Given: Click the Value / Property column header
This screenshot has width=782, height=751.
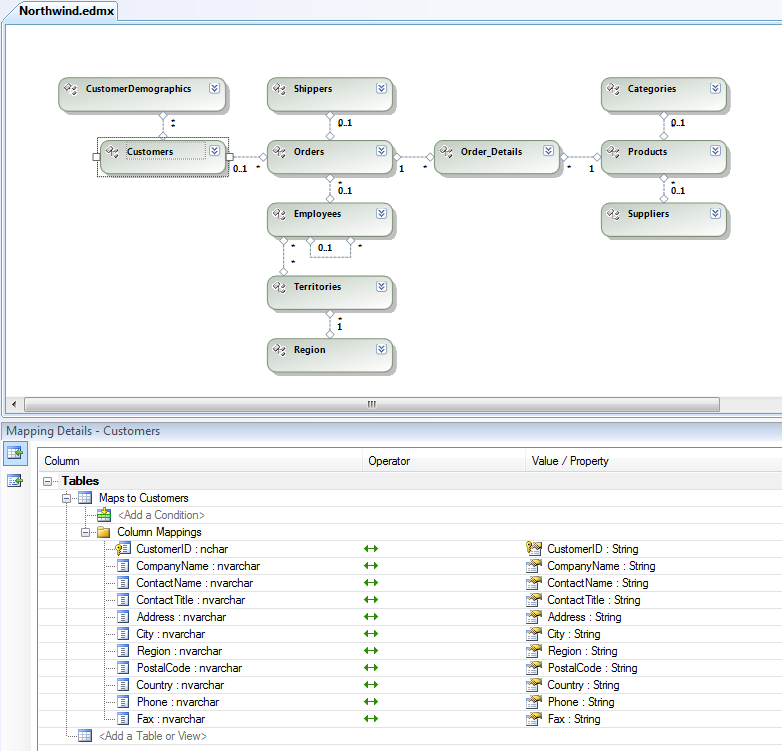Looking at the screenshot, I should click(x=654, y=461).
